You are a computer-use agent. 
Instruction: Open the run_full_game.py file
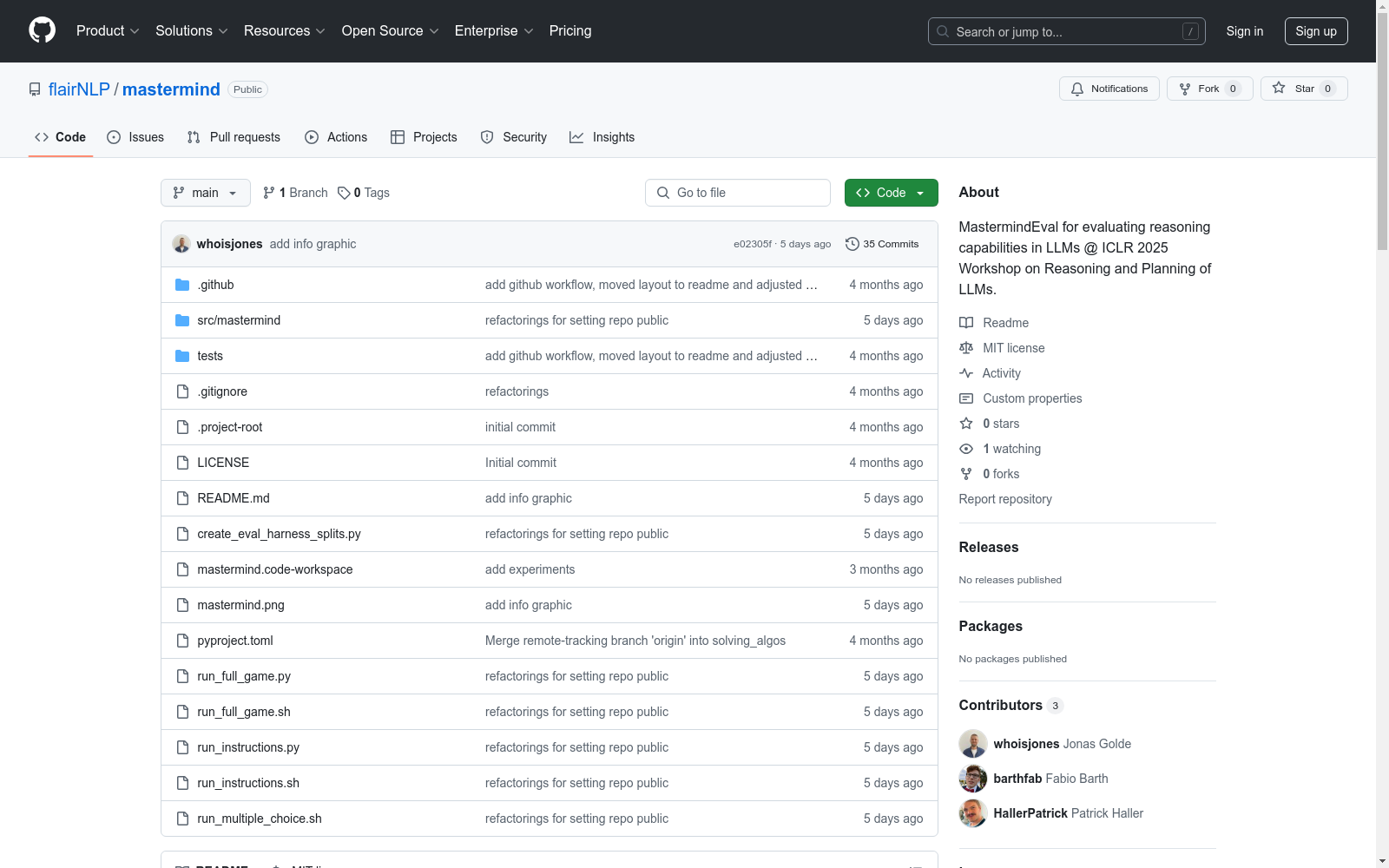click(x=244, y=676)
